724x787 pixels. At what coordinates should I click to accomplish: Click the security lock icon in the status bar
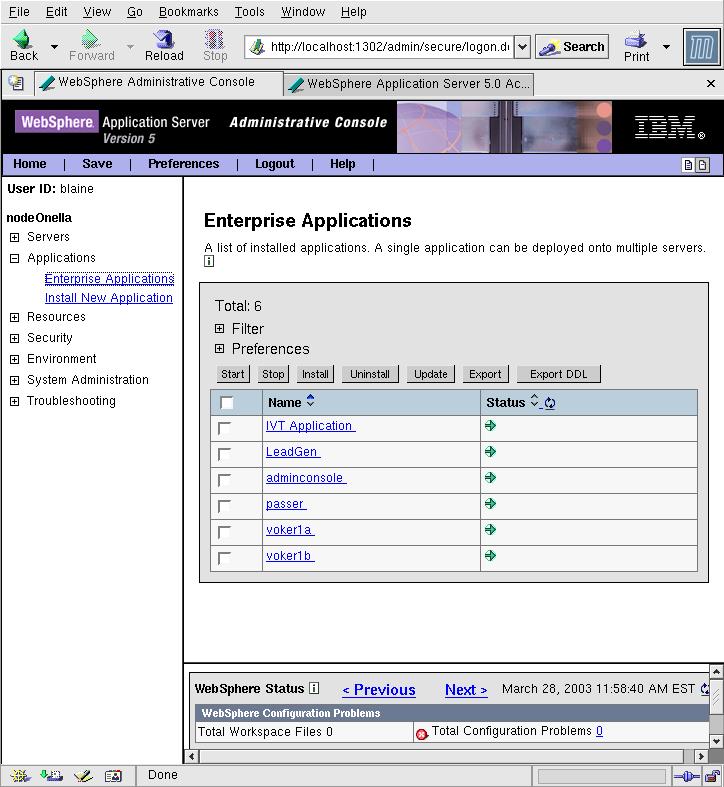point(712,777)
